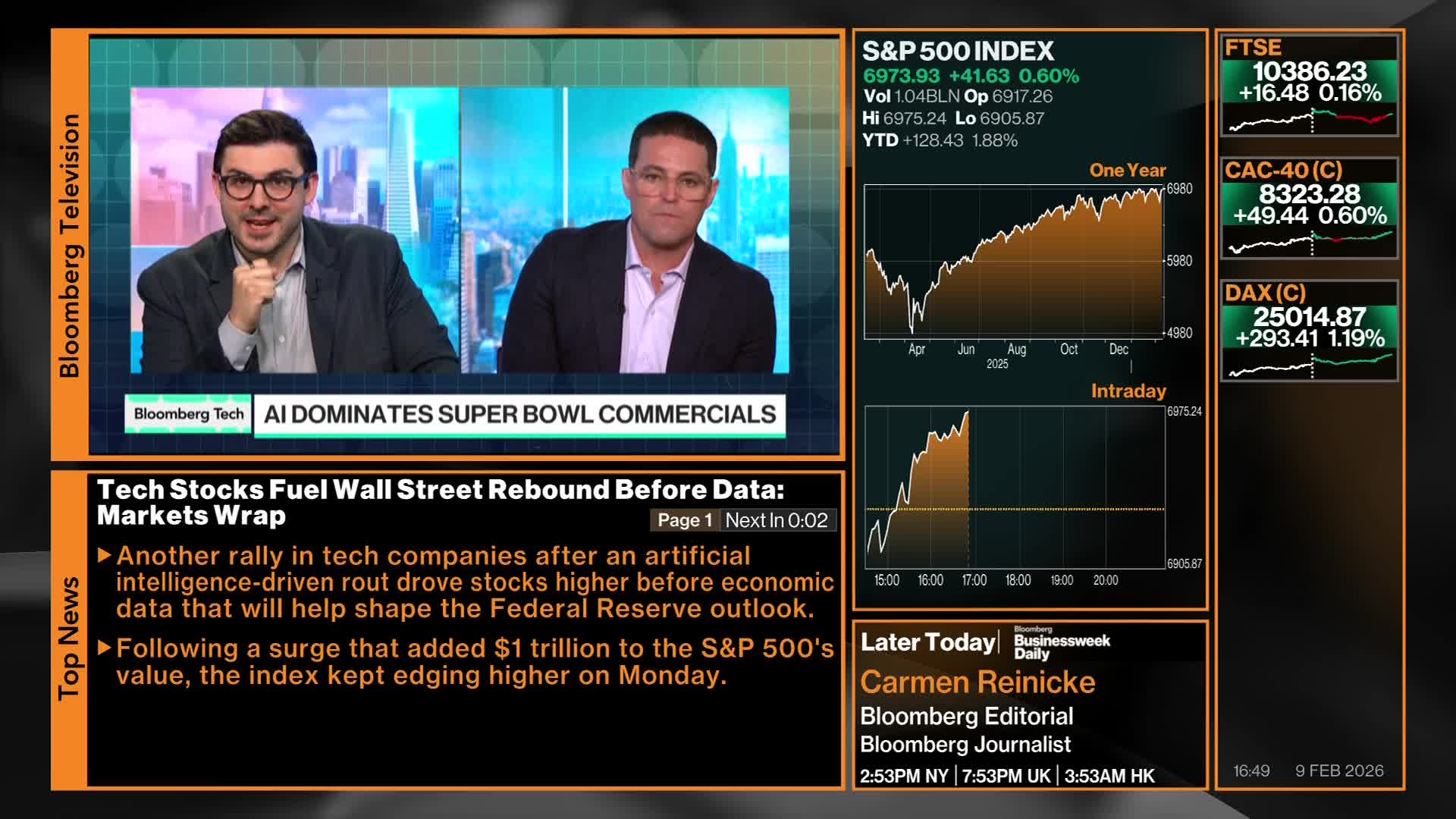Image resolution: width=1456 pixels, height=819 pixels.
Task: Click the Page 1 indicator
Action: (x=684, y=520)
